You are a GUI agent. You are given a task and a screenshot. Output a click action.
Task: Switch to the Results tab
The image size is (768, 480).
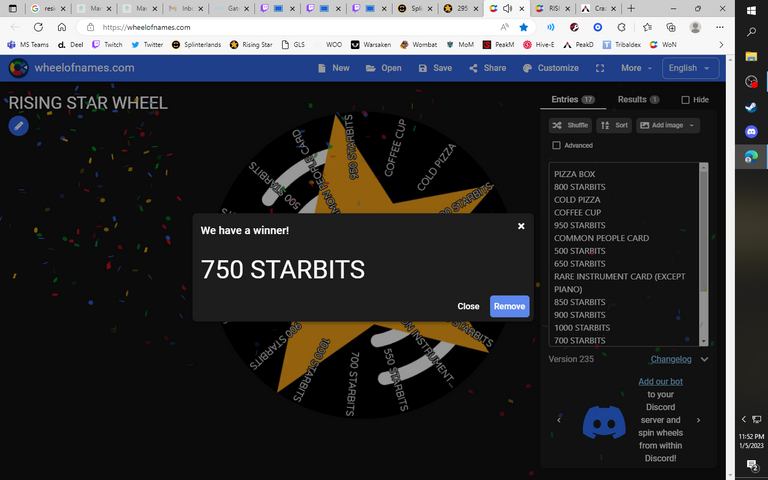tap(638, 99)
